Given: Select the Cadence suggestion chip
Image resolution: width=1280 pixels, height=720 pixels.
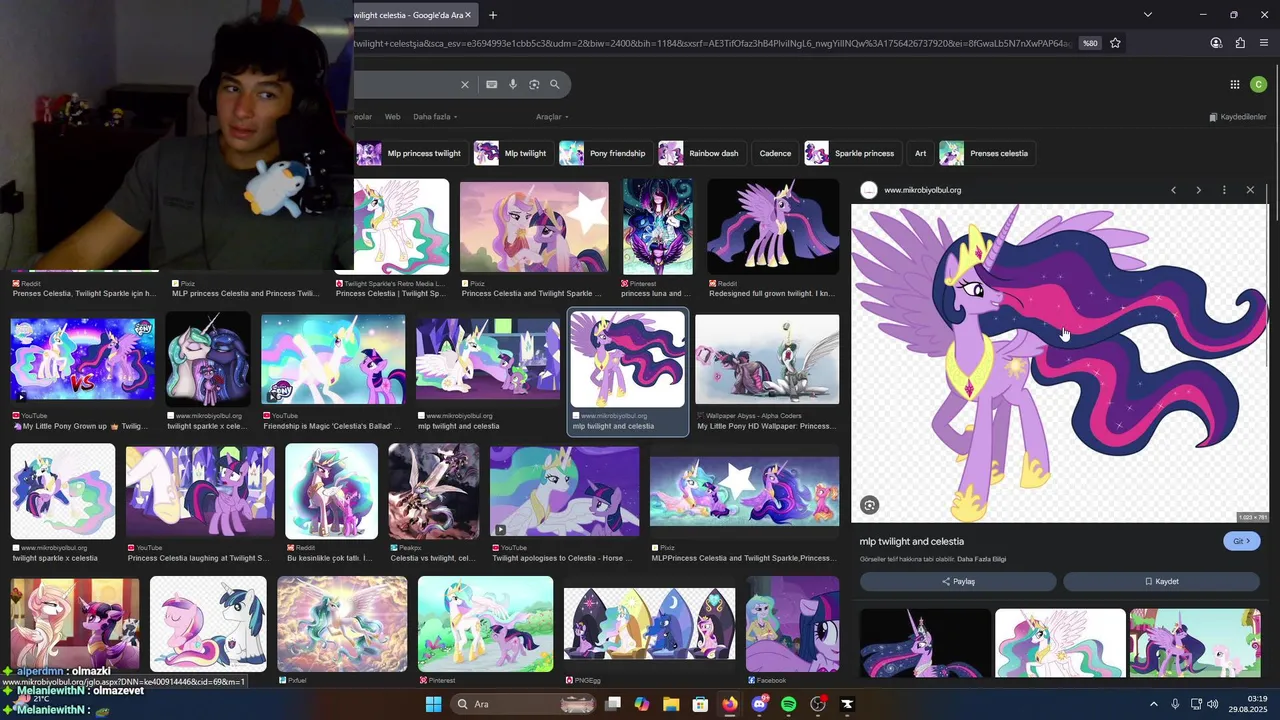Looking at the screenshot, I should [775, 153].
